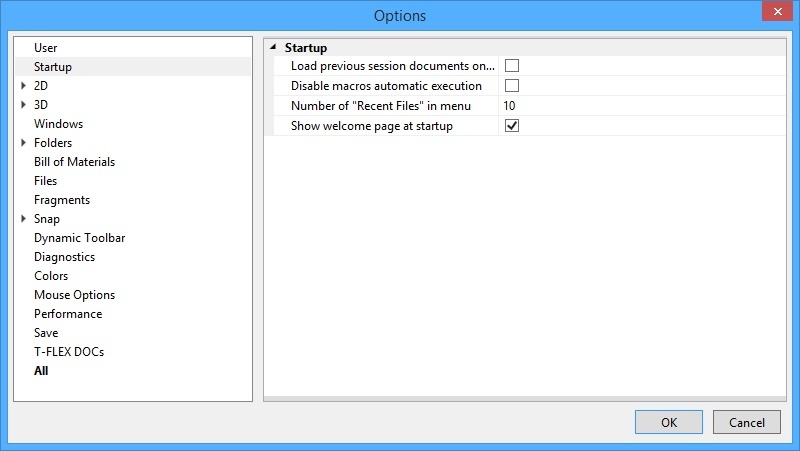The height and width of the screenshot is (451, 800).
Task: Open the Colors category
Action: [51, 276]
